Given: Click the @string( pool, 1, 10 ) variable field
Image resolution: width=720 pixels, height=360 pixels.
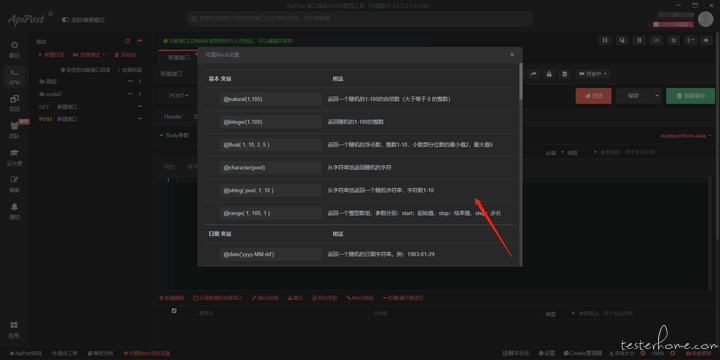Looking at the screenshot, I should (x=270, y=191).
